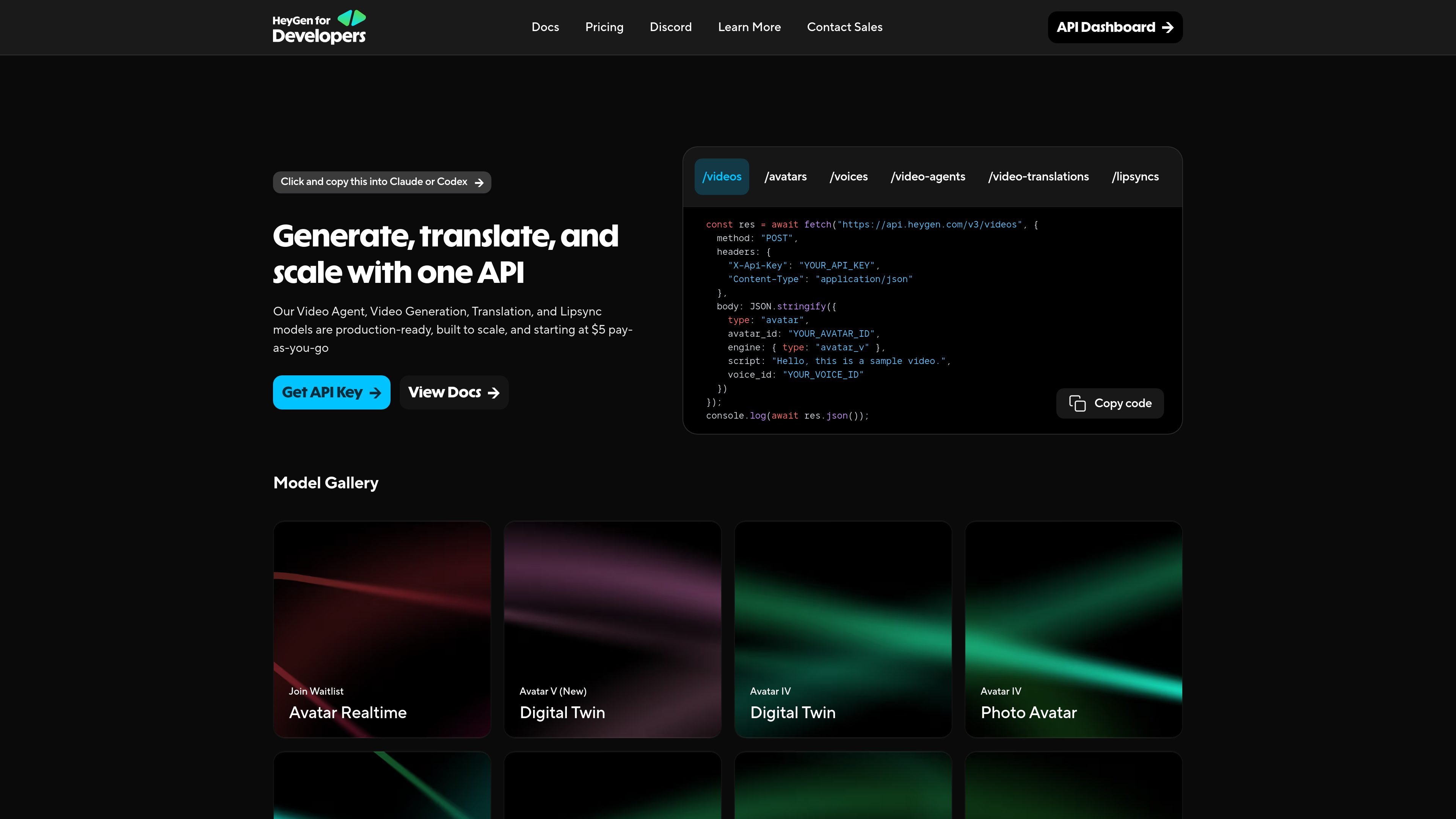Switch to the /videos code tab
The image size is (1456, 819).
721,176
